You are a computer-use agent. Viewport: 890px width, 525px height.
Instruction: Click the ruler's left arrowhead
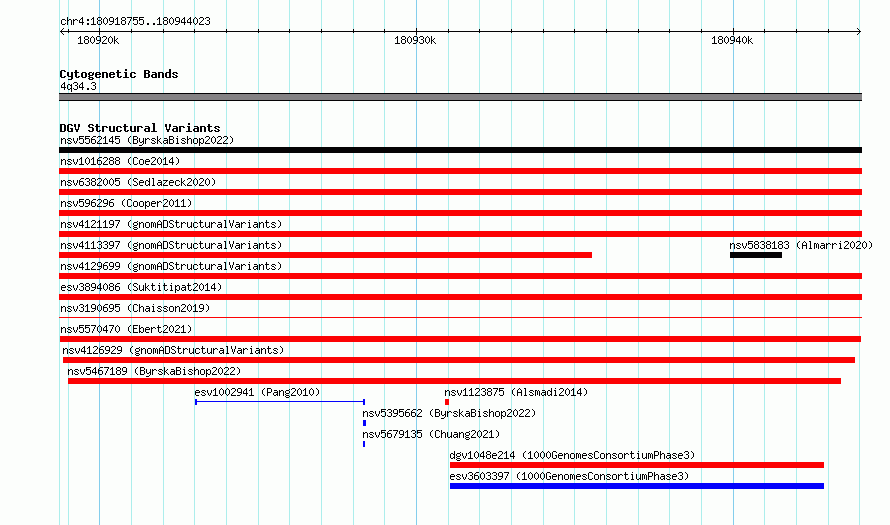(62, 32)
